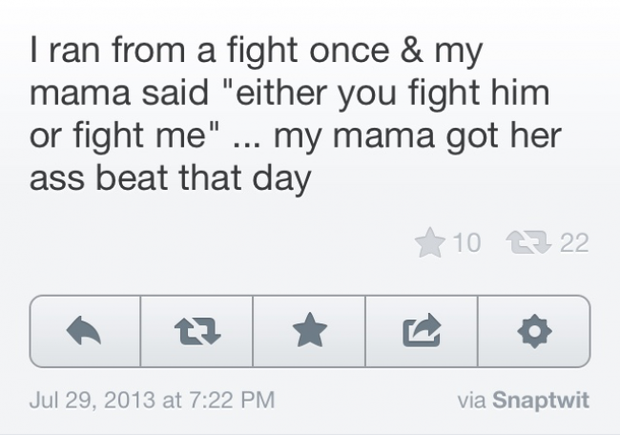
Task: Tap the gray retweet arrows beside 22
Action: point(529,242)
